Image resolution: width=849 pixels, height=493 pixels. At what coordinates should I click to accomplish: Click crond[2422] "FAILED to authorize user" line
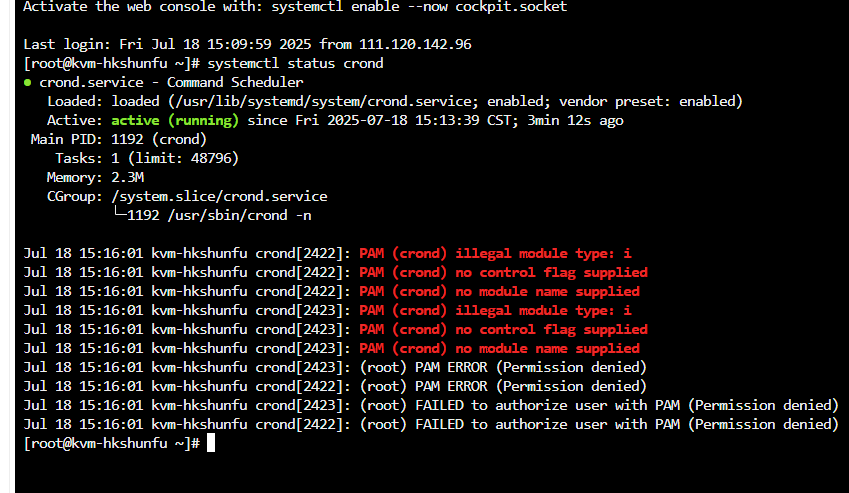pyautogui.click(x=598, y=424)
